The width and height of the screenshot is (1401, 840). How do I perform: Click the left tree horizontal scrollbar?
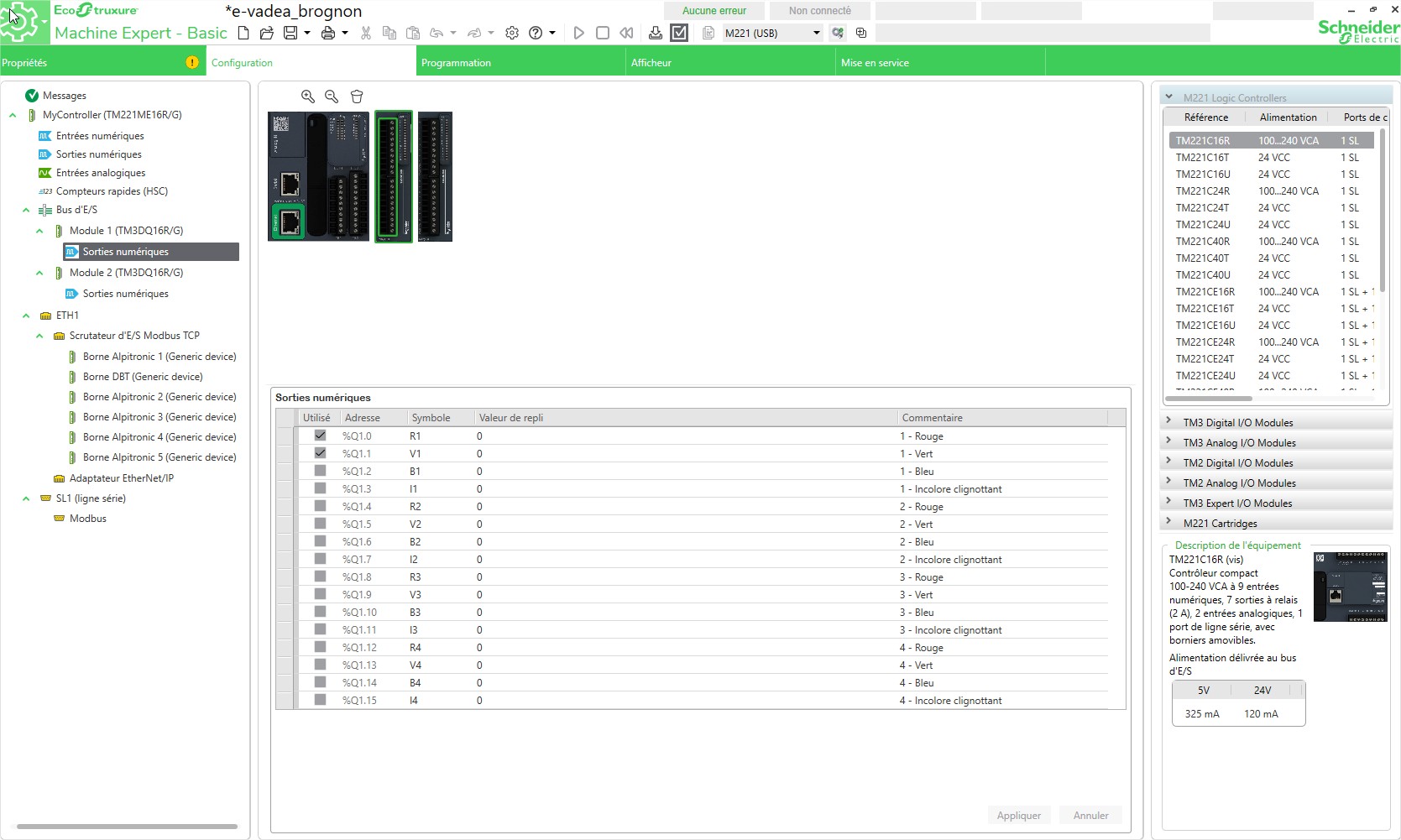127,827
